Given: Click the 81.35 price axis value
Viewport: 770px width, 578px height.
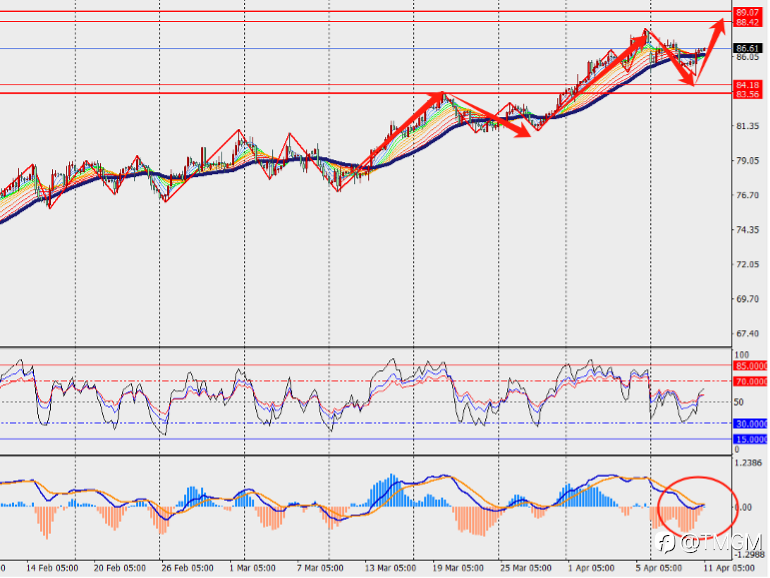Looking at the screenshot, I should click(x=747, y=126).
